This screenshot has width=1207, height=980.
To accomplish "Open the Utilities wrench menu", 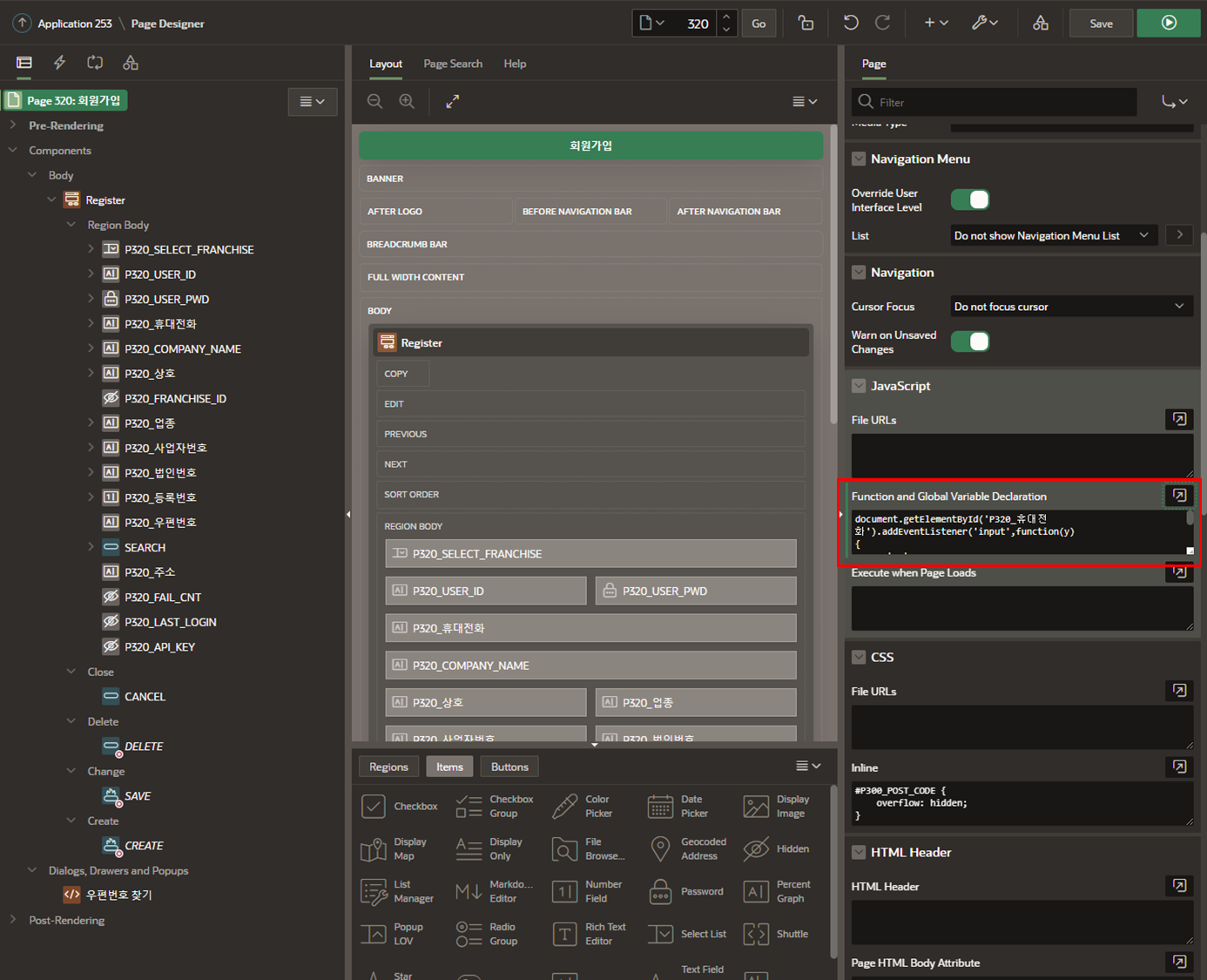I will point(985,24).
